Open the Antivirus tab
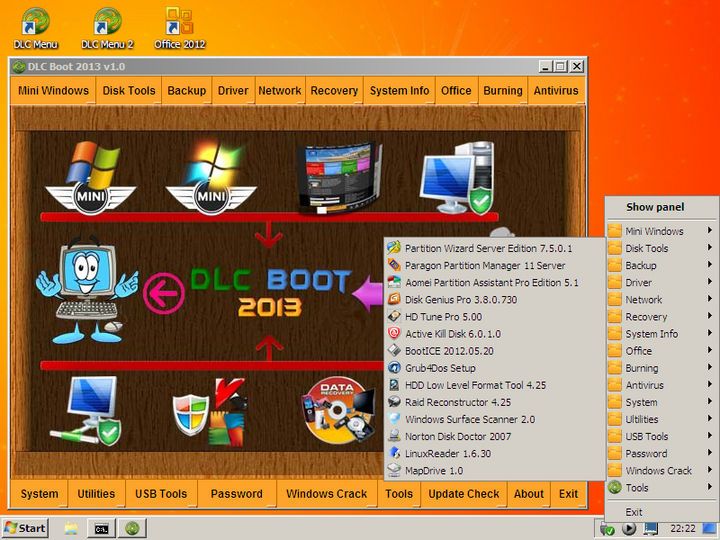Image resolution: width=720 pixels, height=540 pixels. tap(556, 90)
